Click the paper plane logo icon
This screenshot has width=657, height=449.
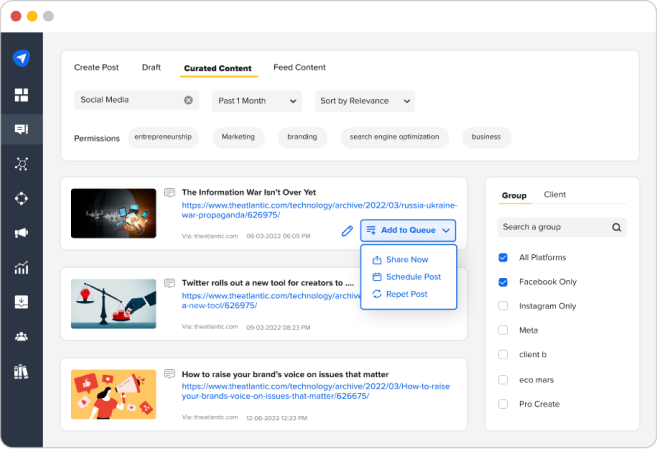[x=21, y=58]
